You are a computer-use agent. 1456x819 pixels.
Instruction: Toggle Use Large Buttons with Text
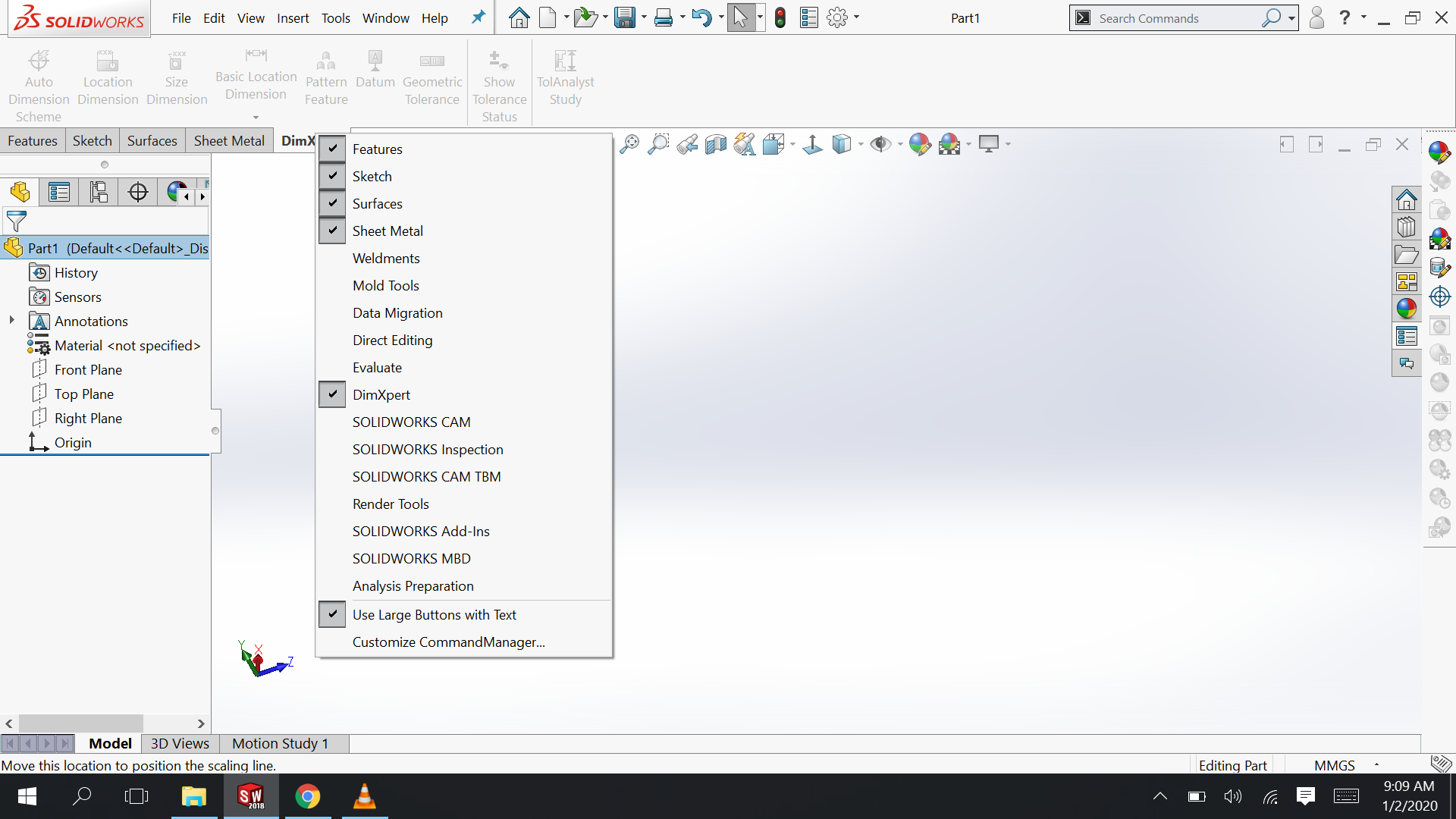[434, 615]
